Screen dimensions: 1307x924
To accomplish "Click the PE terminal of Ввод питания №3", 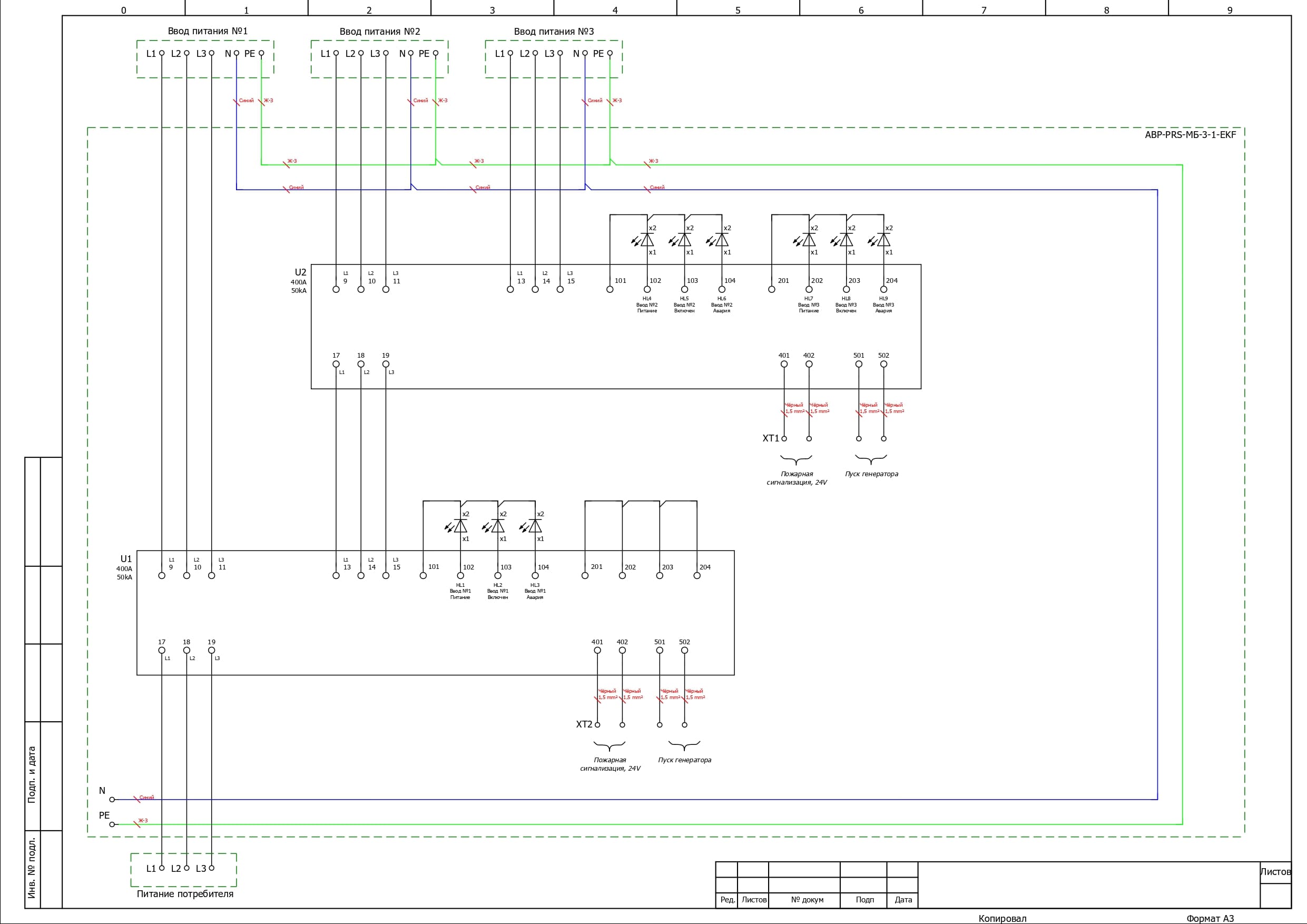I will pyautogui.click(x=610, y=53).
